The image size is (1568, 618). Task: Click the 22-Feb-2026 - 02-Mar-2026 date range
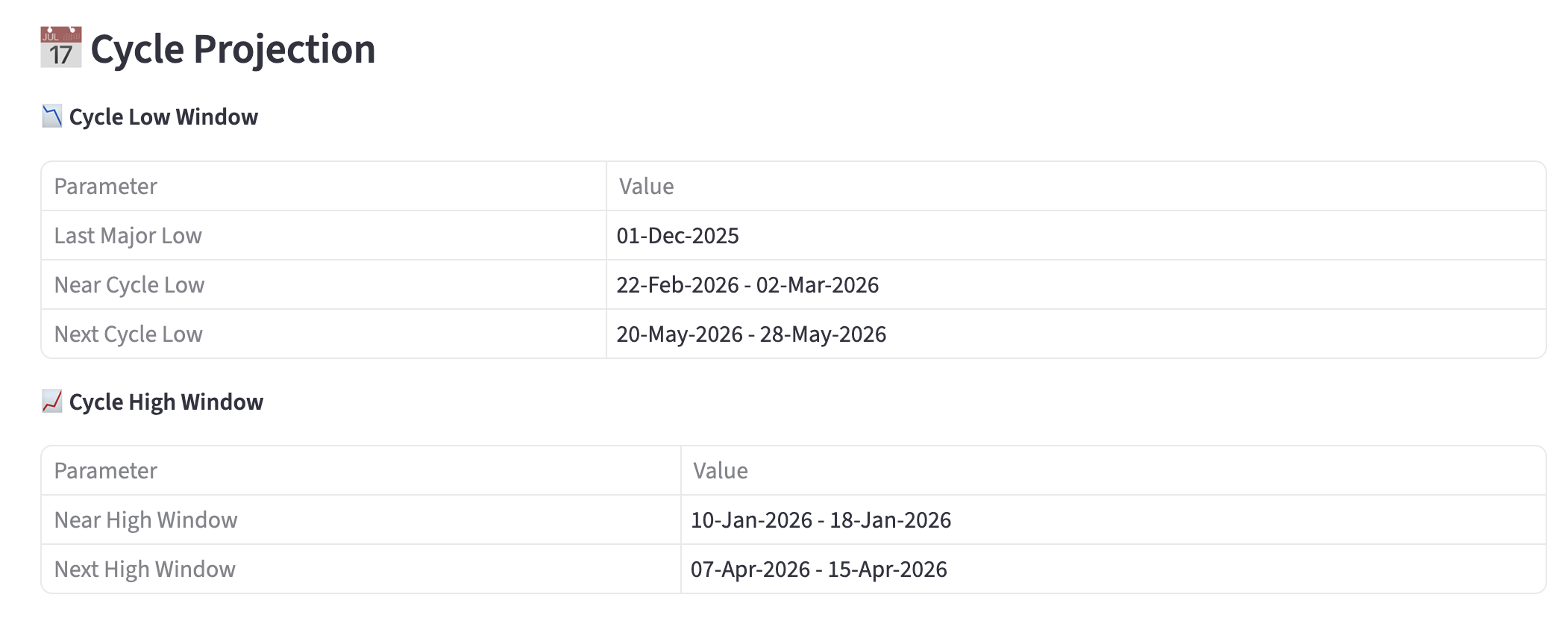(x=747, y=285)
